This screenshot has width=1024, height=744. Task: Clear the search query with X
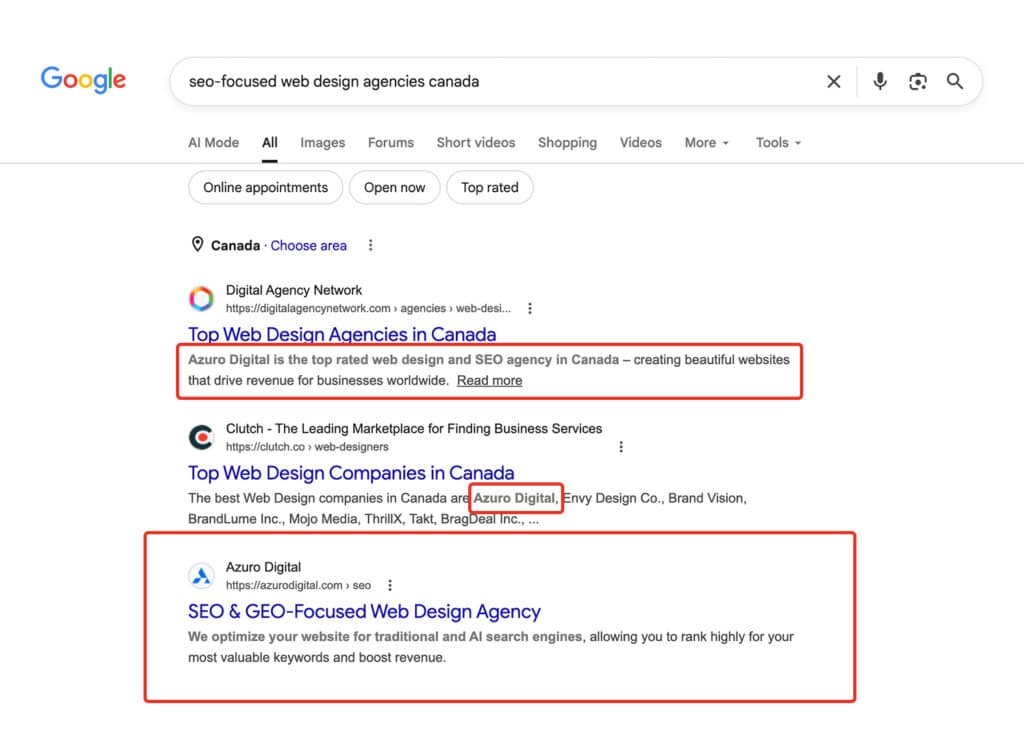833,82
